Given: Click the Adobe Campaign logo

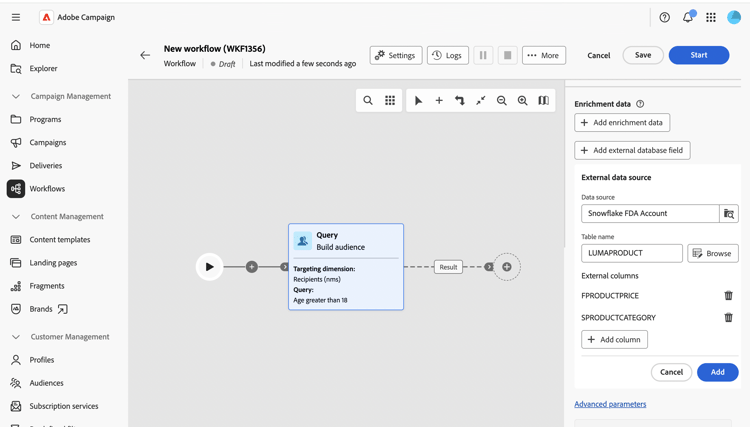Looking at the screenshot, I should coord(46,17).
